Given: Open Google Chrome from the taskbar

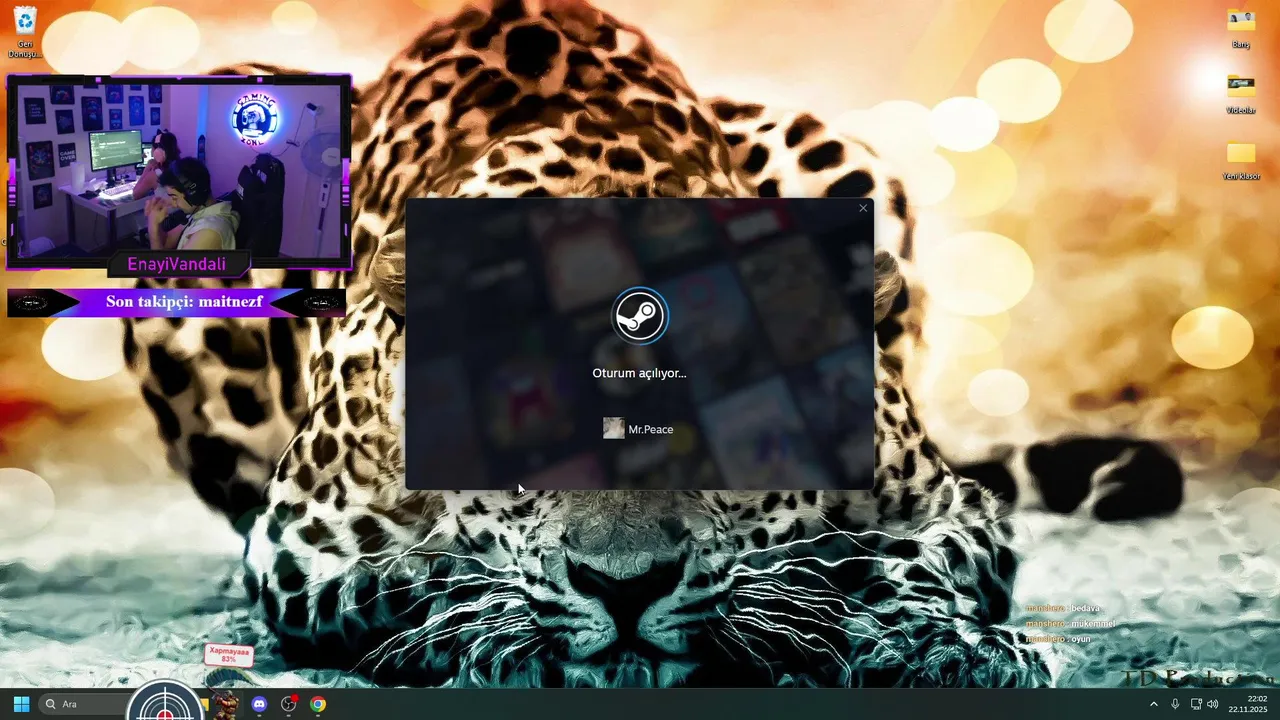Looking at the screenshot, I should pos(318,704).
